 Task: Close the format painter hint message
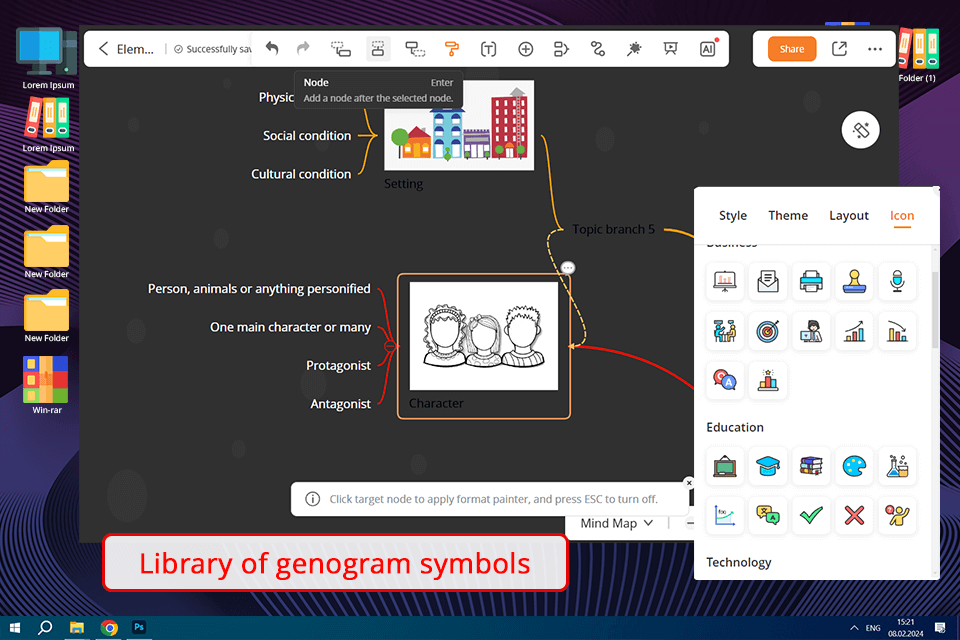pyautogui.click(x=689, y=483)
